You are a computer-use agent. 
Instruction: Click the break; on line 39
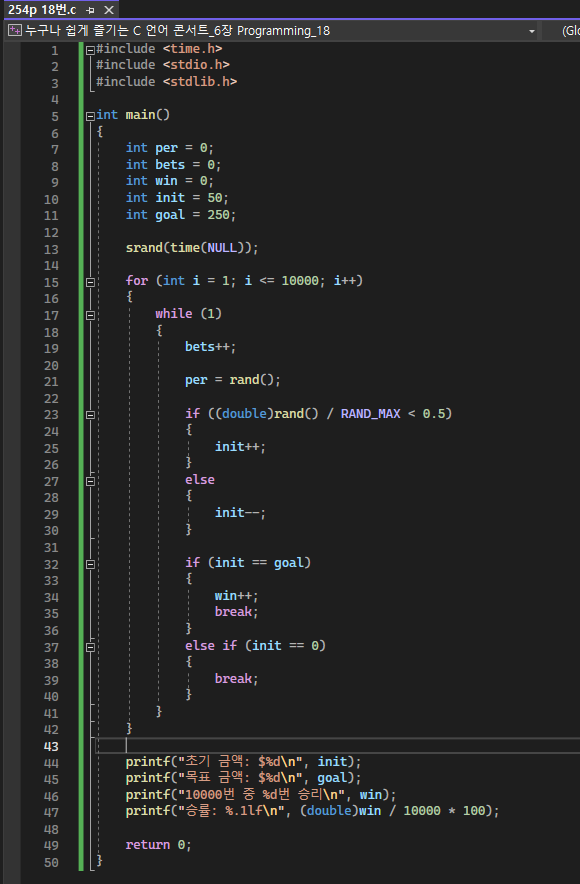point(236,678)
